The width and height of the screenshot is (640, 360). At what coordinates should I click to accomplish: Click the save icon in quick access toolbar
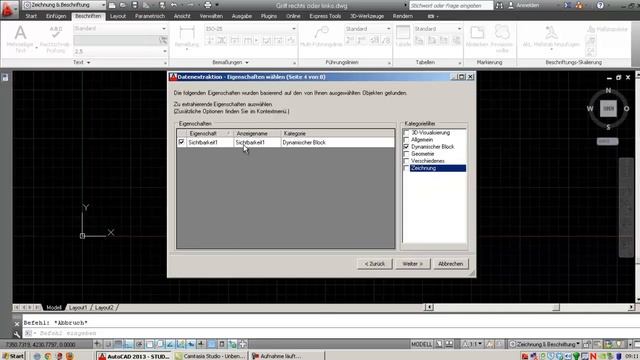click(135, 5)
